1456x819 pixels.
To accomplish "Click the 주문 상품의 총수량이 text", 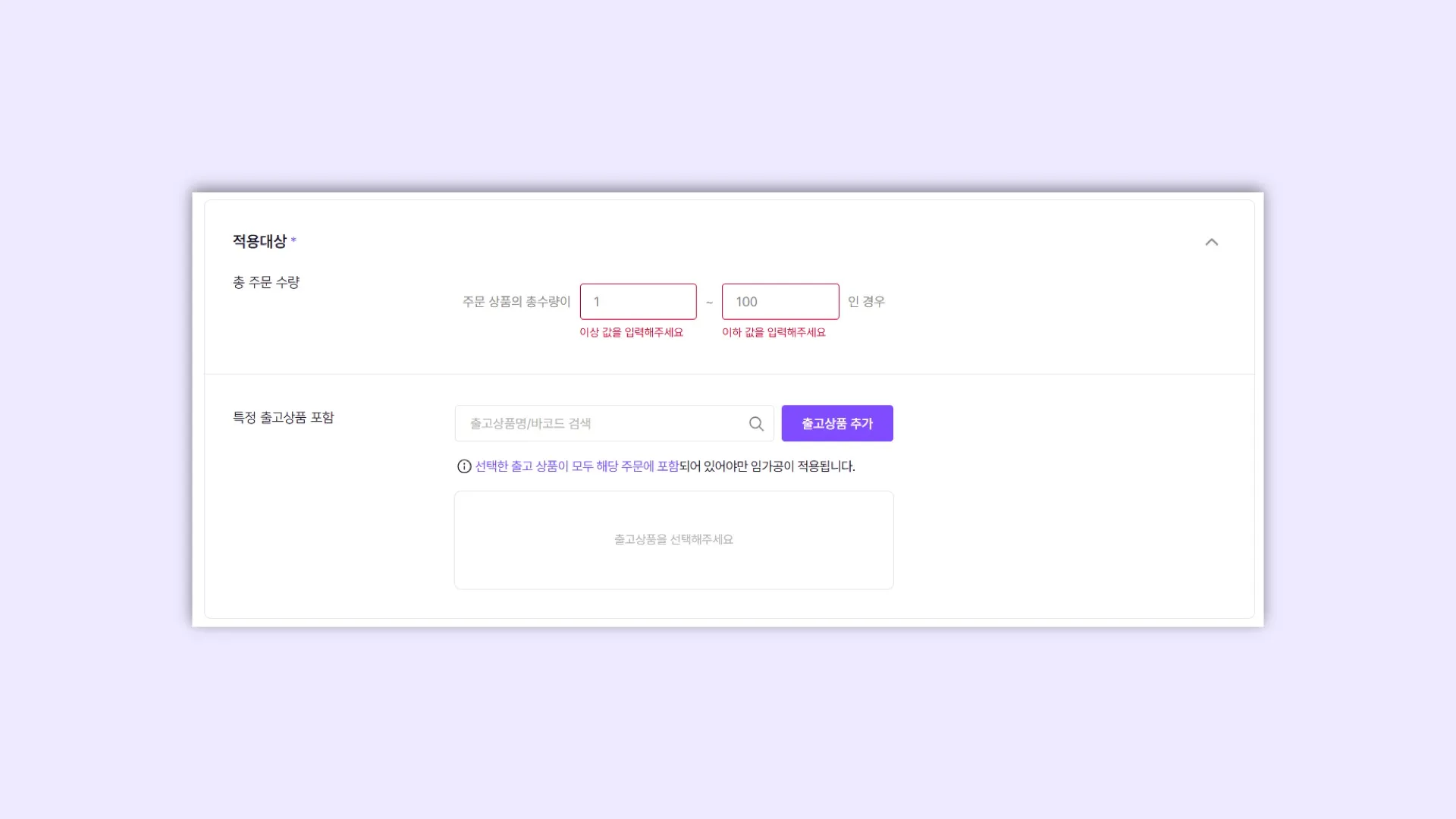I will (x=516, y=302).
